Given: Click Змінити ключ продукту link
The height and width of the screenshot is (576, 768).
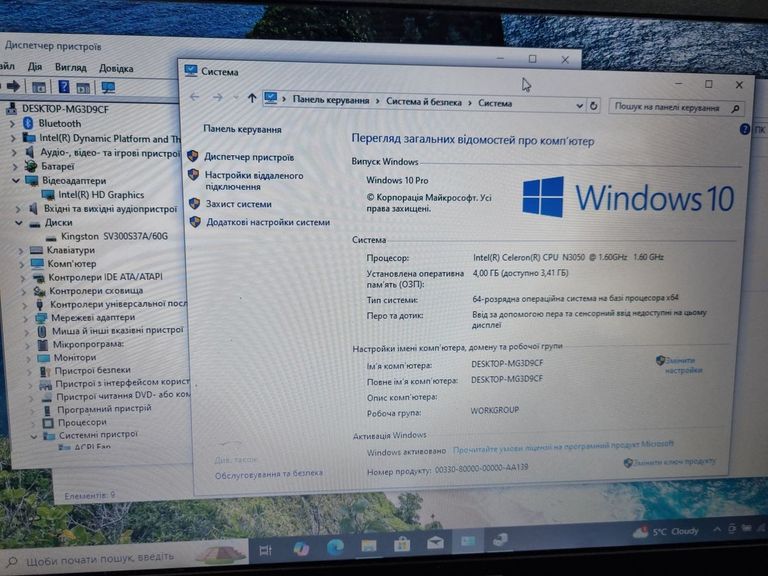Looking at the screenshot, I should (x=674, y=462).
